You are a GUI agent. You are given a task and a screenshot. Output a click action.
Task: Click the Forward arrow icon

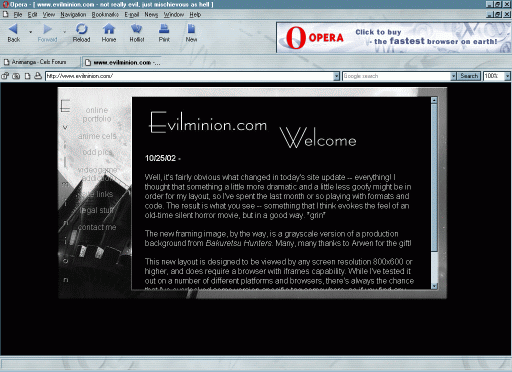point(48,29)
